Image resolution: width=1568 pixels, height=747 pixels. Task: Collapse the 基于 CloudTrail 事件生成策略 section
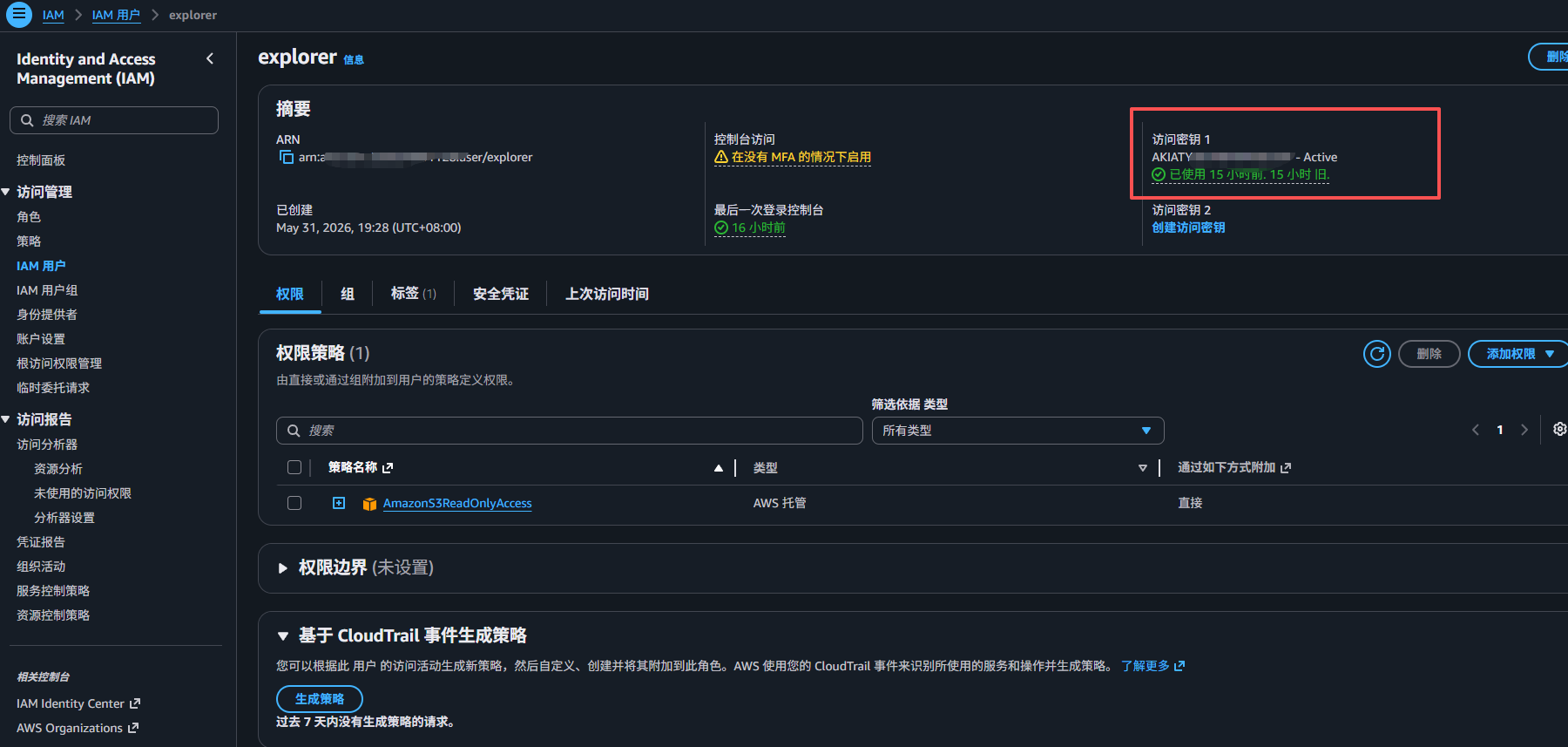point(282,636)
